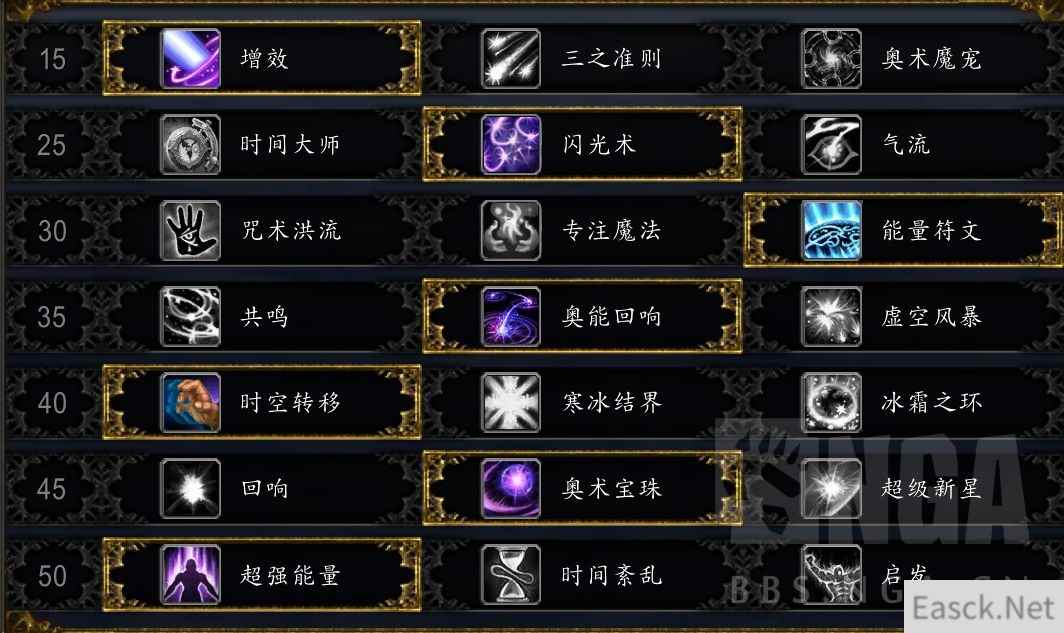
Task: Select the 超强能量 talent icon
Action: 191,575
